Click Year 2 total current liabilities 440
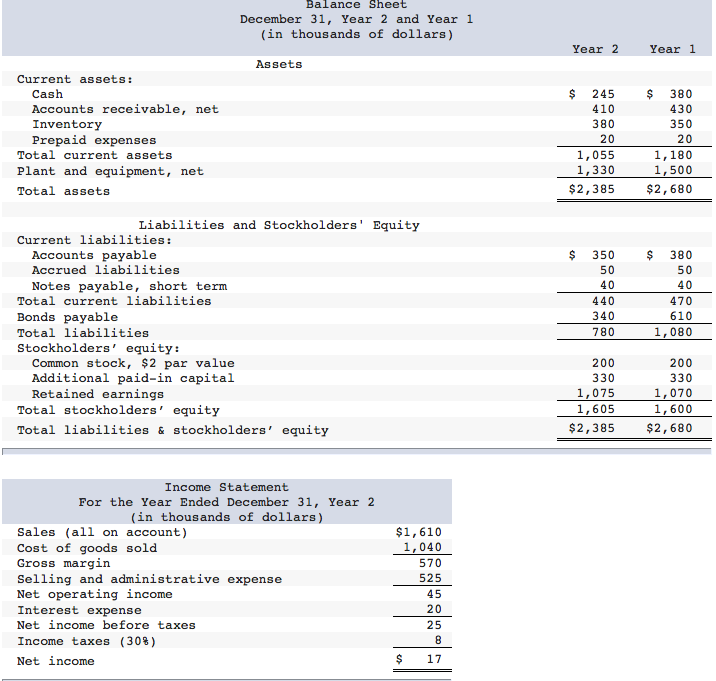The image size is (716, 681). pyautogui.click(x=603, y=301)
